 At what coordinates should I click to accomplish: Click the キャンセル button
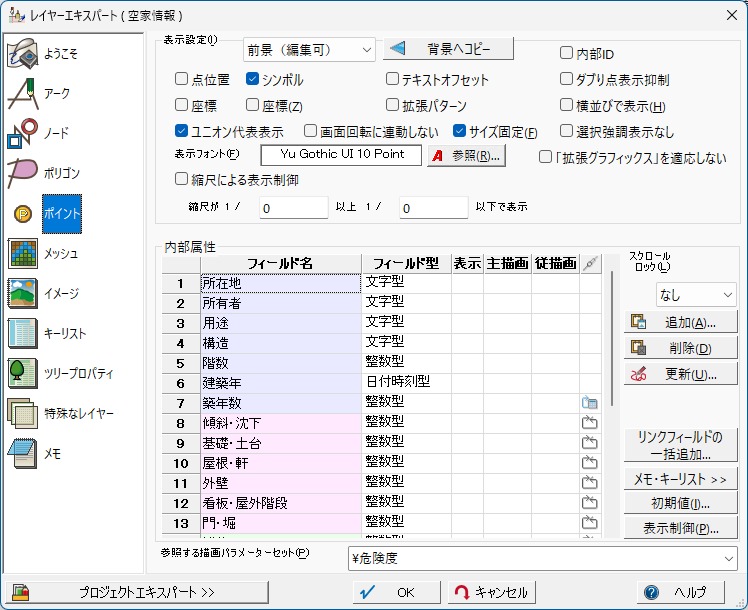pos(492,592)
